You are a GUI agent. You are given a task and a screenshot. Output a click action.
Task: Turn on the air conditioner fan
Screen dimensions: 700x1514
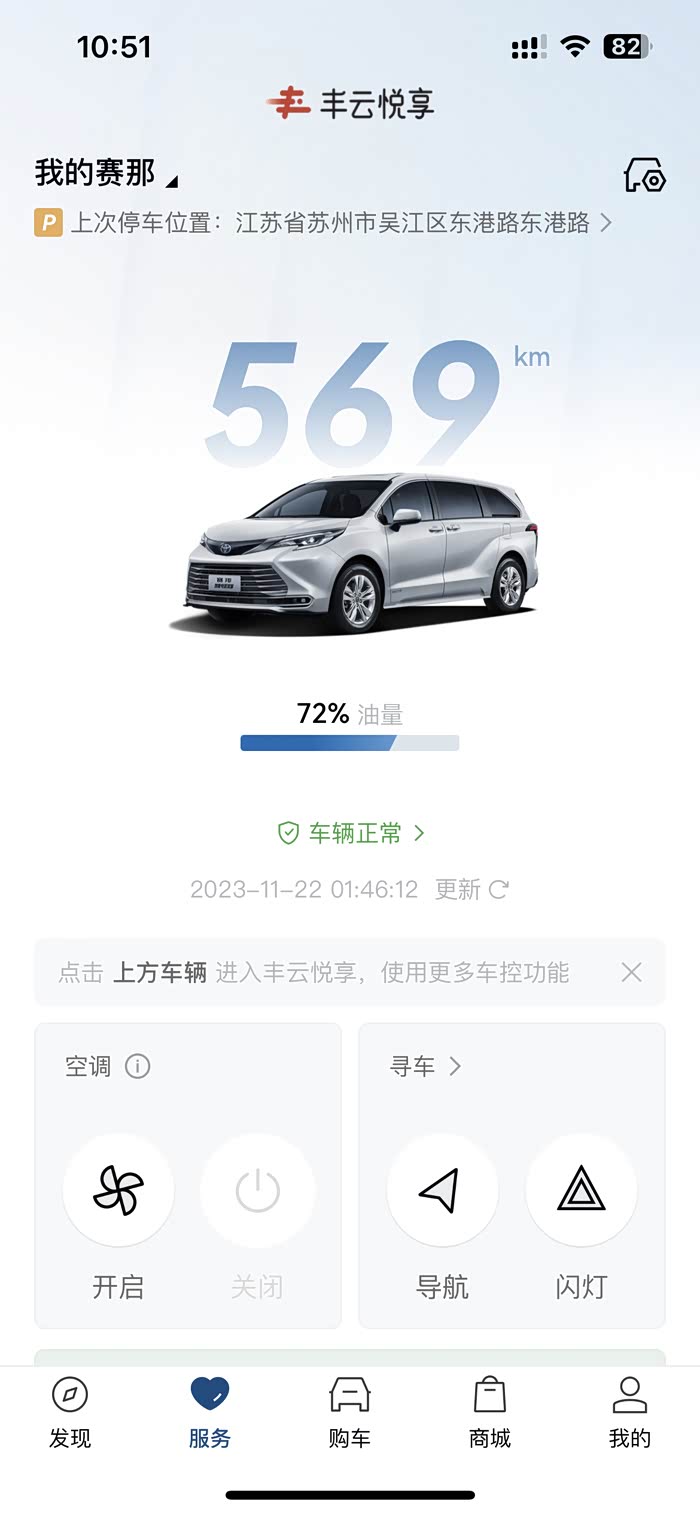point(118,1191)
